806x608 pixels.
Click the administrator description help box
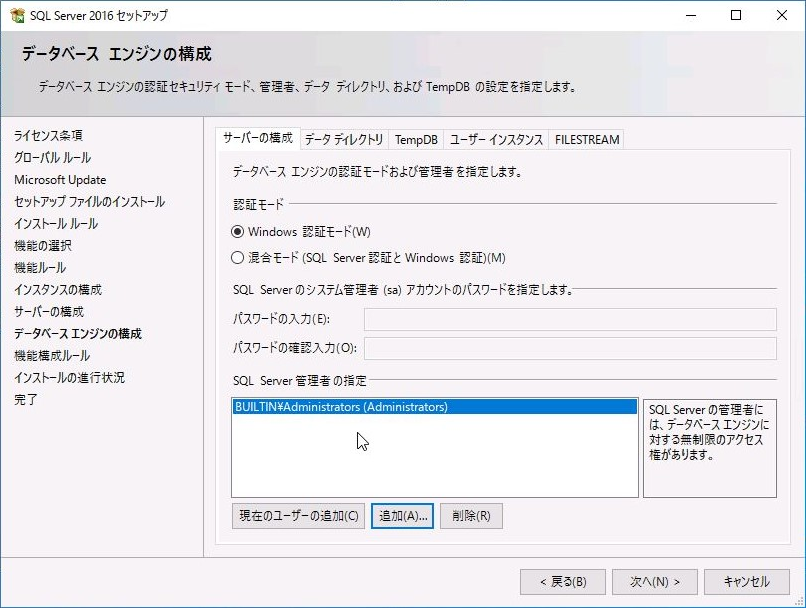(x=710, y=448)
